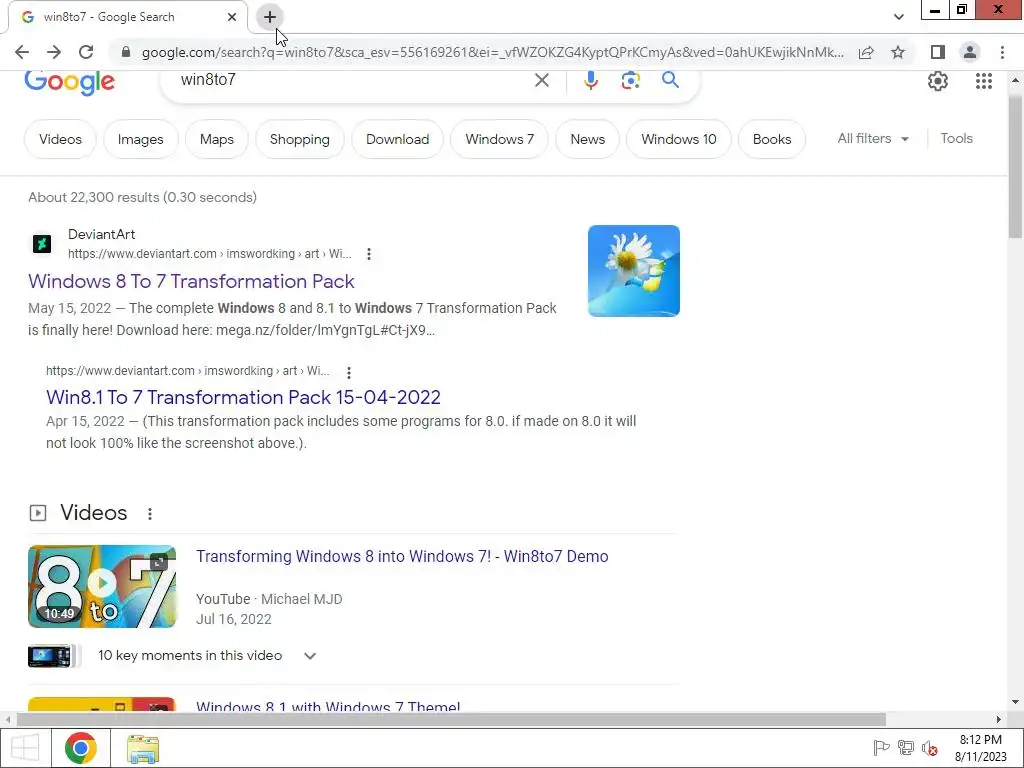Image resolution: width=1024 pixels, height=768 pixels.
Task: Reload the current page
Action: tap(86, 52)
